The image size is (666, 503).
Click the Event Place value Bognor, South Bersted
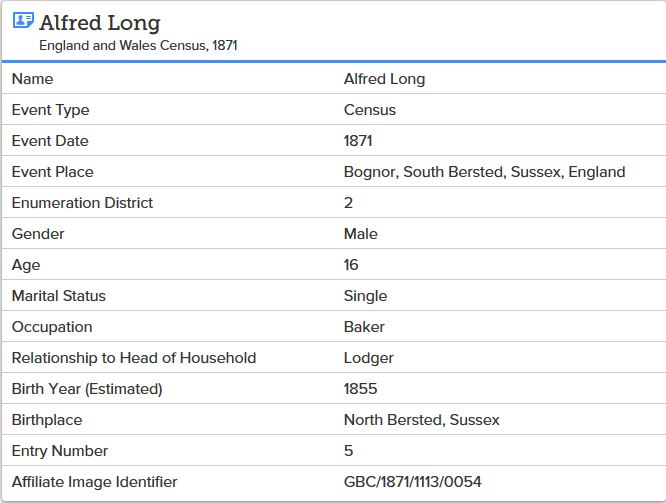coord(484,172)
